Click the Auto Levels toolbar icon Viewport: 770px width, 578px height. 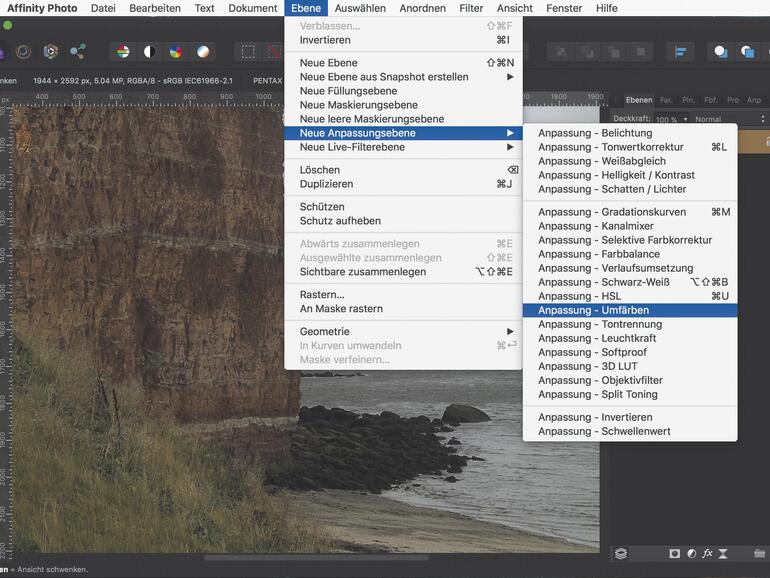tap(122, 52)
